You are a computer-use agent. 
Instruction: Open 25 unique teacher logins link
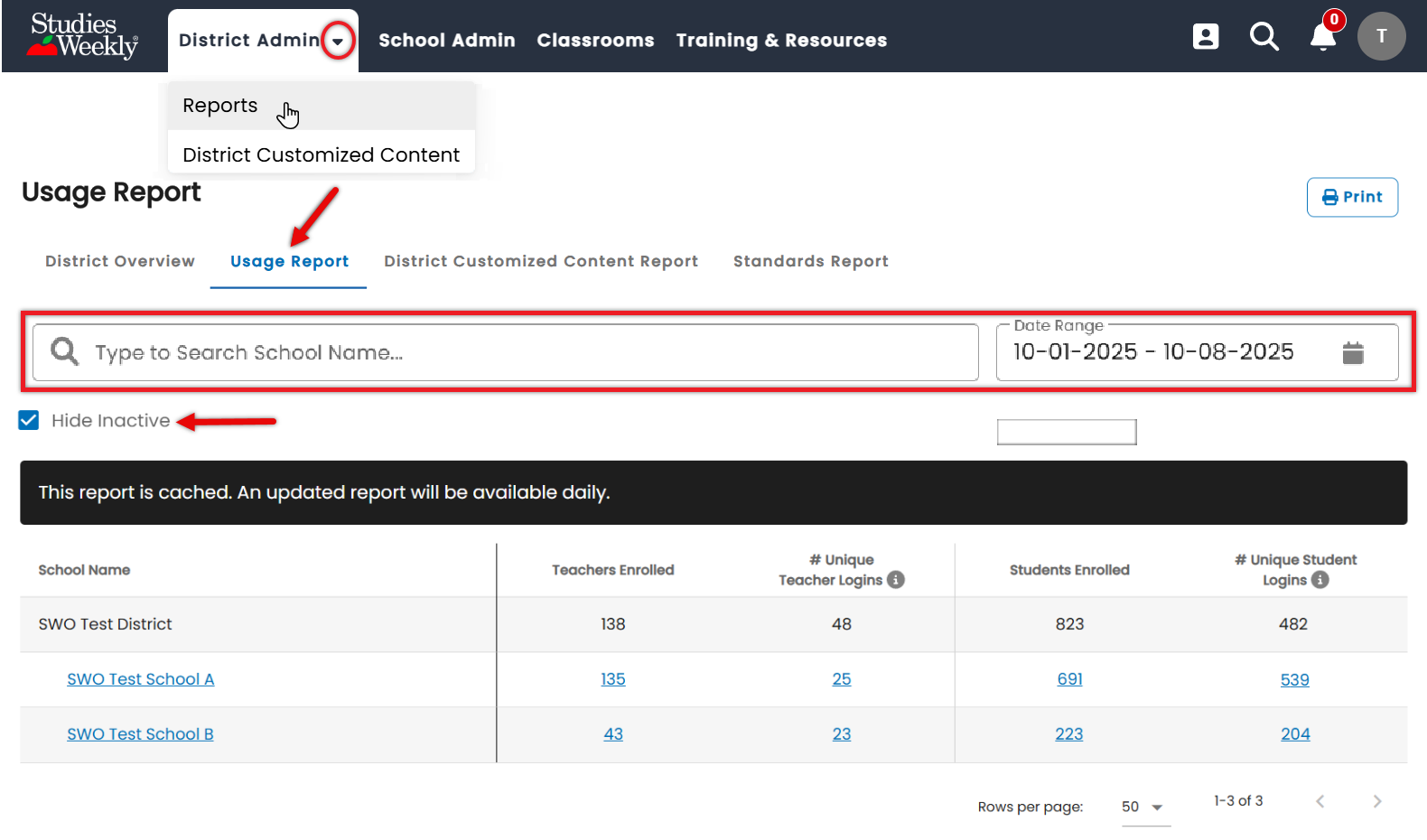pyautogui.click(x=842, y=679)
